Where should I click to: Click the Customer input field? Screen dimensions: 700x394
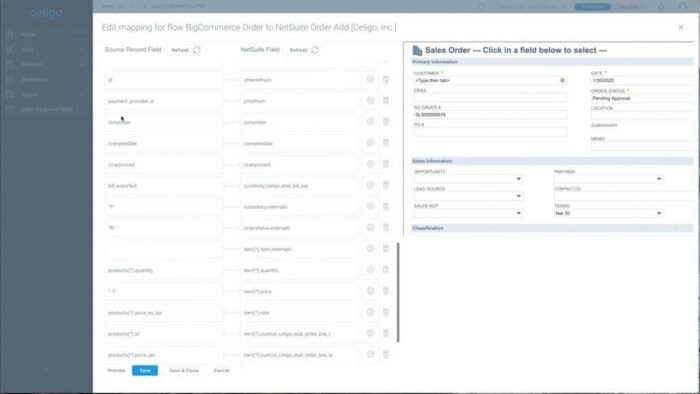click(490, 80)
